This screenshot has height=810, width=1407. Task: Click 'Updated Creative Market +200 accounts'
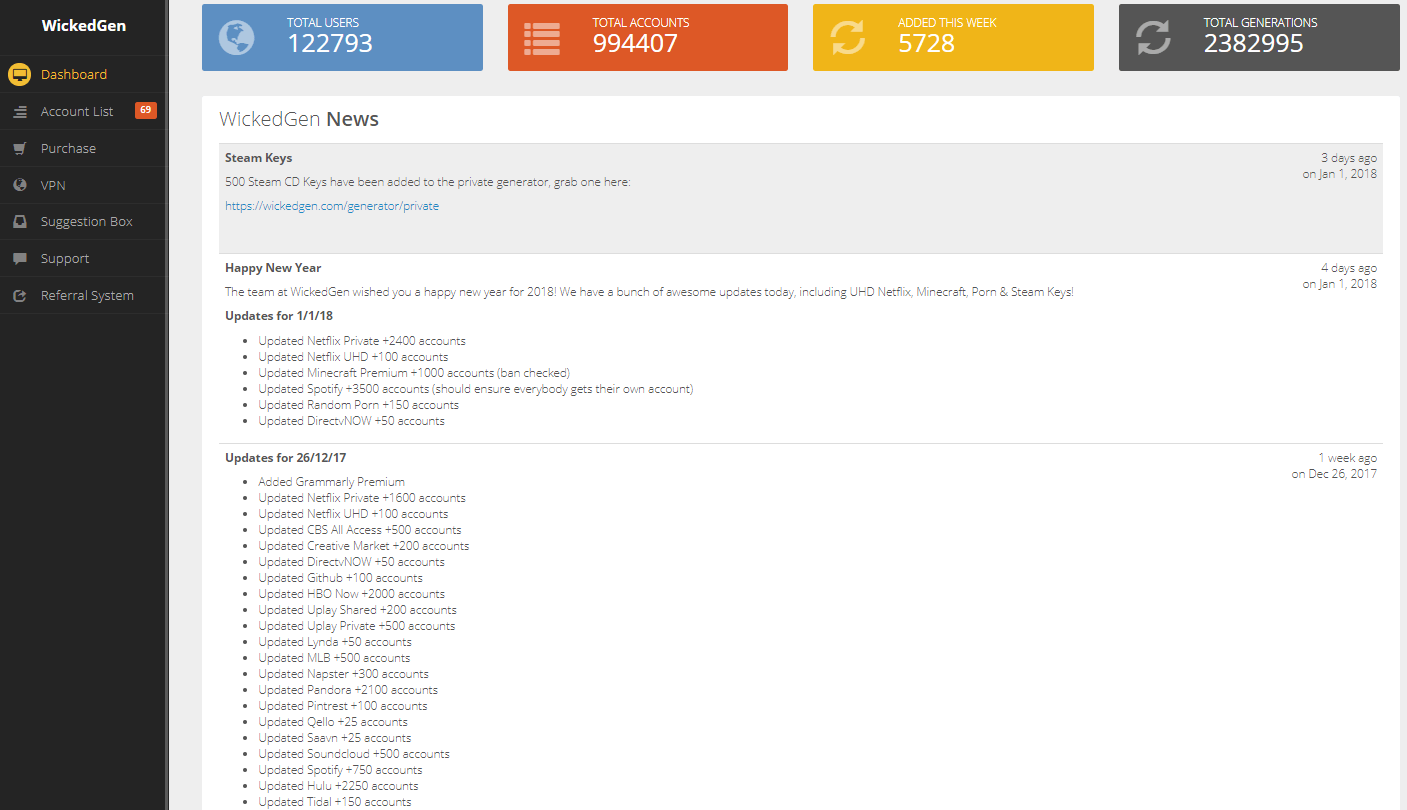(x=364, y=546)
